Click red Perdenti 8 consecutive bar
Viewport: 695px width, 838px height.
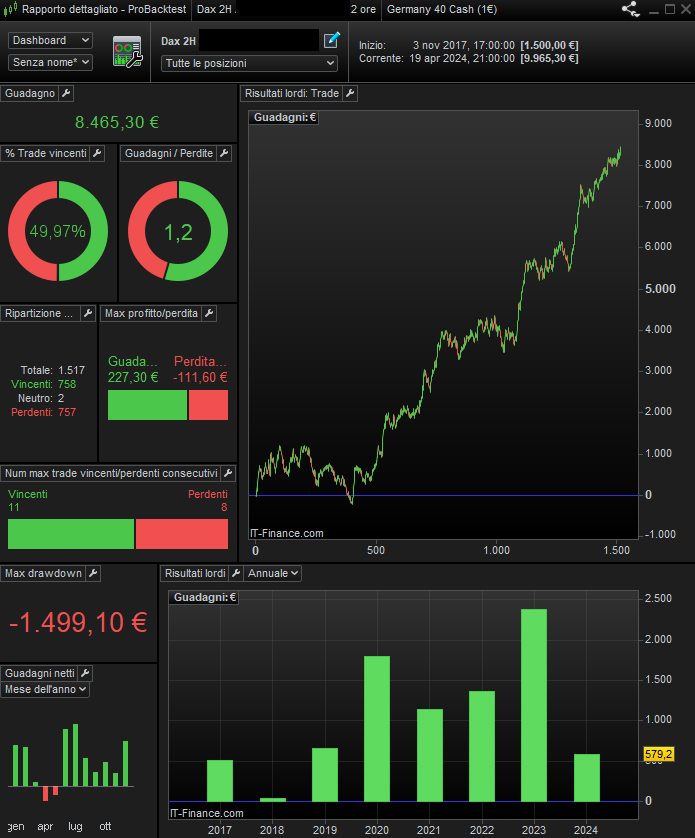tap(182, 533)
